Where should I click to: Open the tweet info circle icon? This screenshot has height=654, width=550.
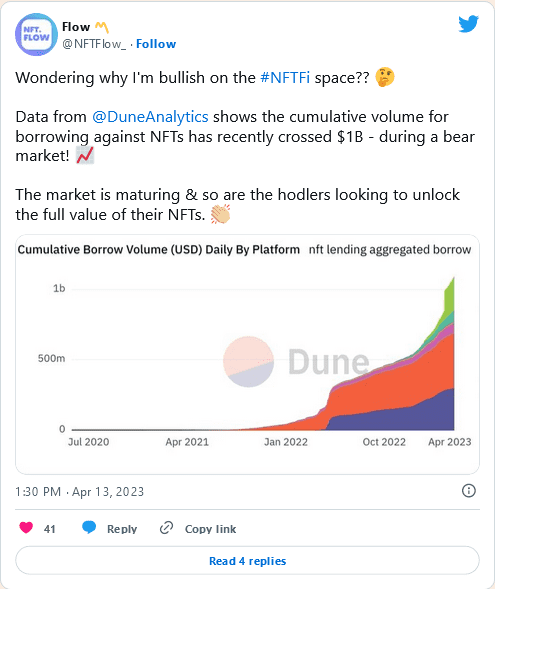(x=469, y=490)
